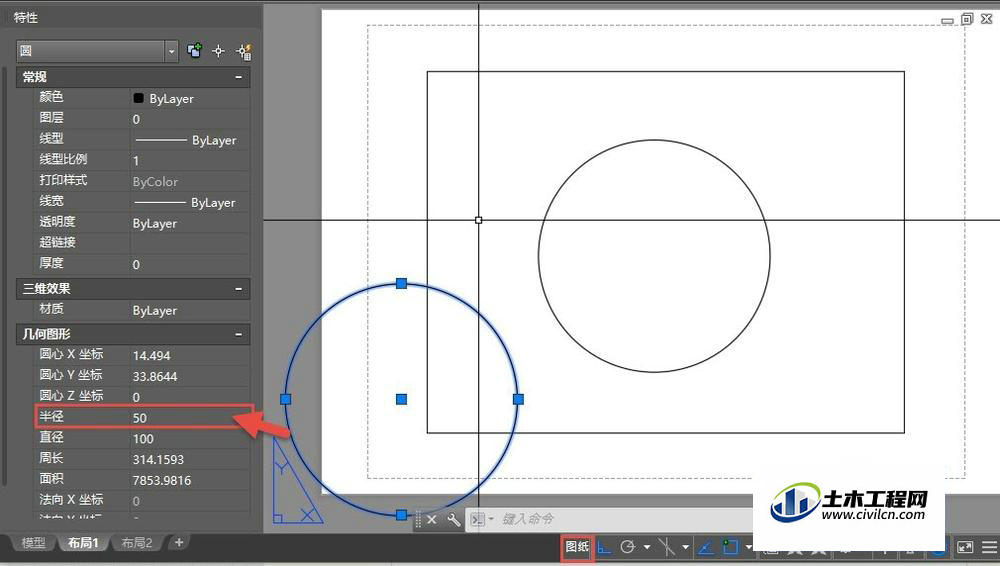Toggle isometric drafting in status bar
Screen dimensions: 1000x566
coord(666,547)
